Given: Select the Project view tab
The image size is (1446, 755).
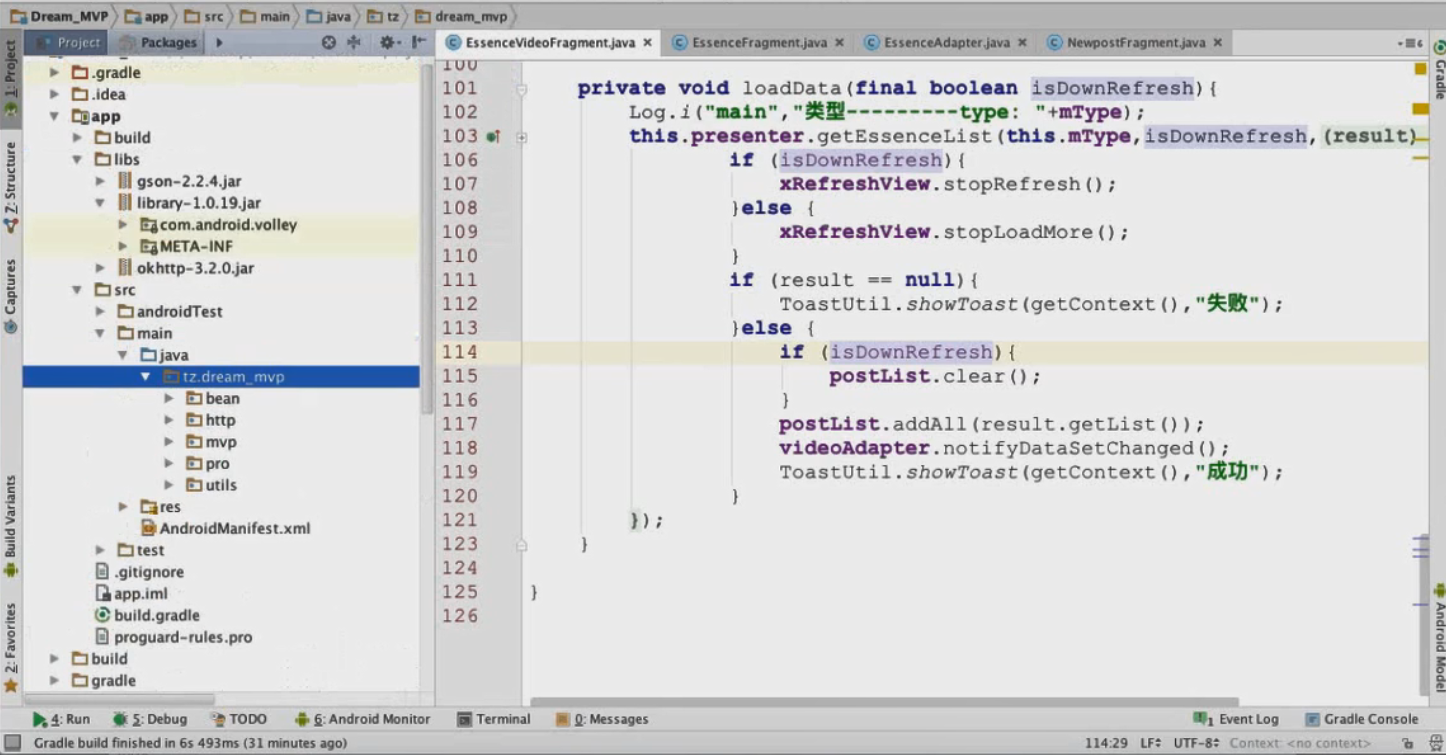Looking at the screenshot, I should click(68, 43).
